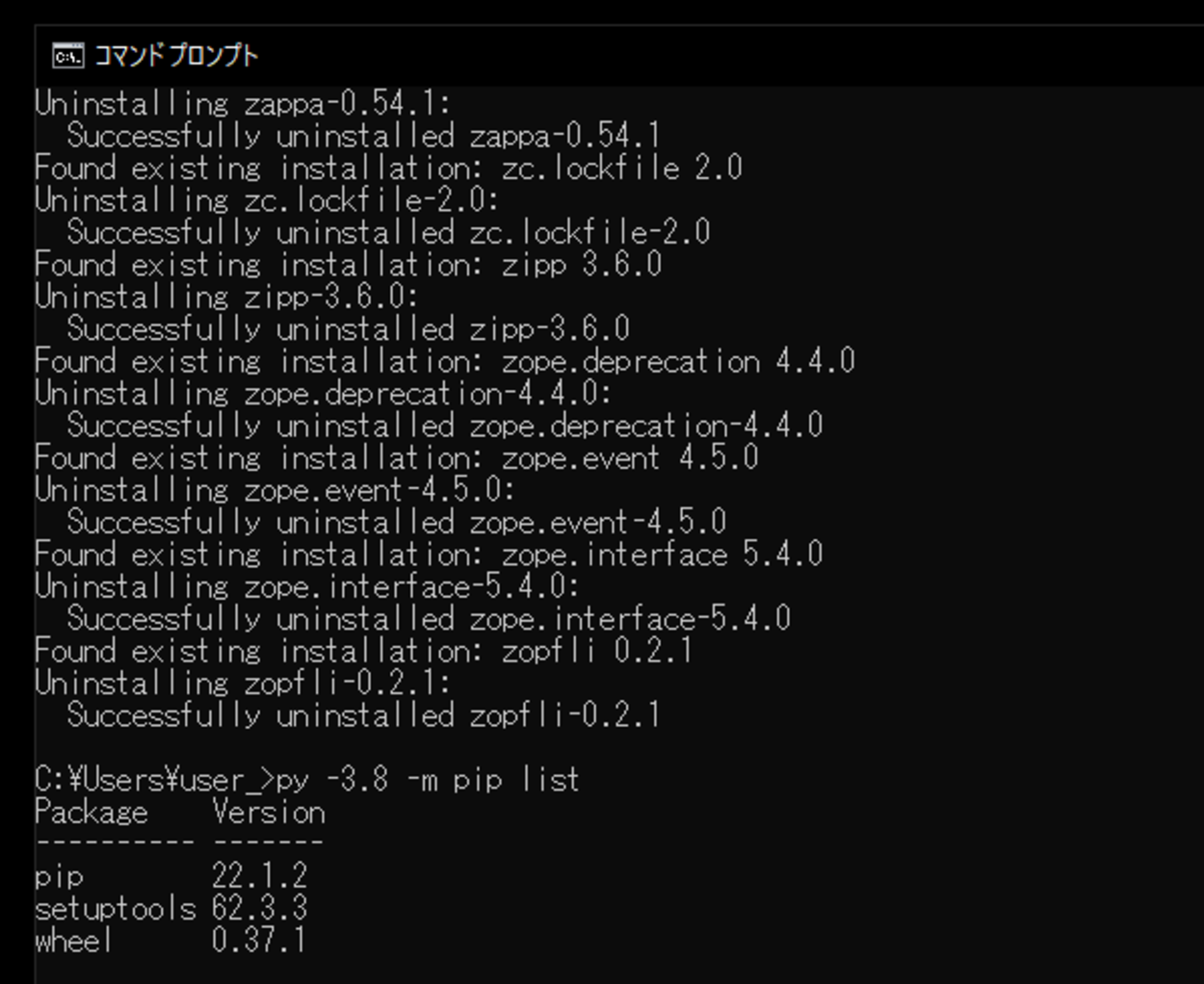
Task: Click the setuptools 62.3.3 row
Action: point(171,908)
